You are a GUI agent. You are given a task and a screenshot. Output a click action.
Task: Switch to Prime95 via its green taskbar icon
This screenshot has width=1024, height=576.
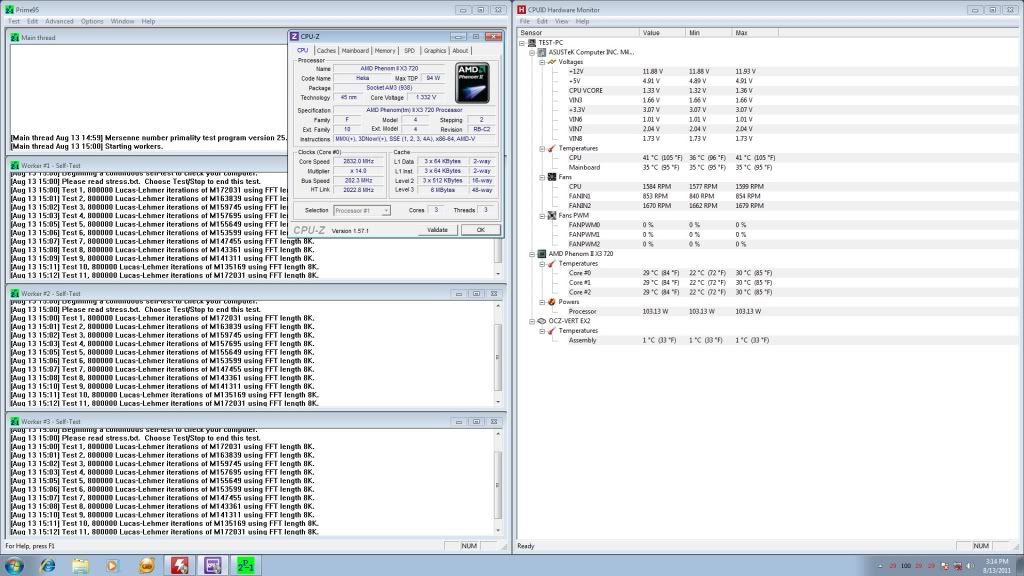246,566
